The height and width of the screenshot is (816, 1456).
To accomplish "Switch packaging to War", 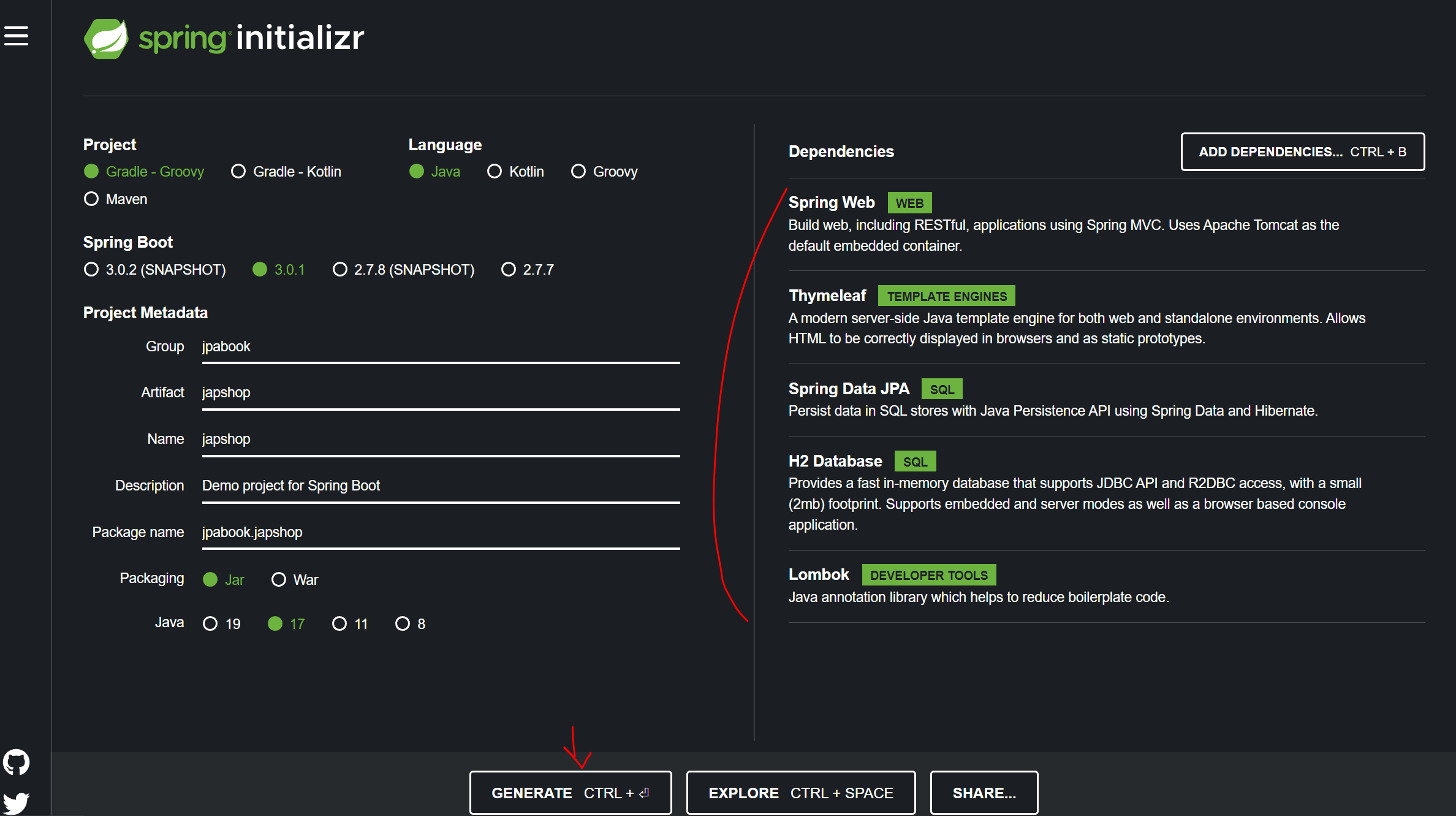I will (x=279, y=580).
